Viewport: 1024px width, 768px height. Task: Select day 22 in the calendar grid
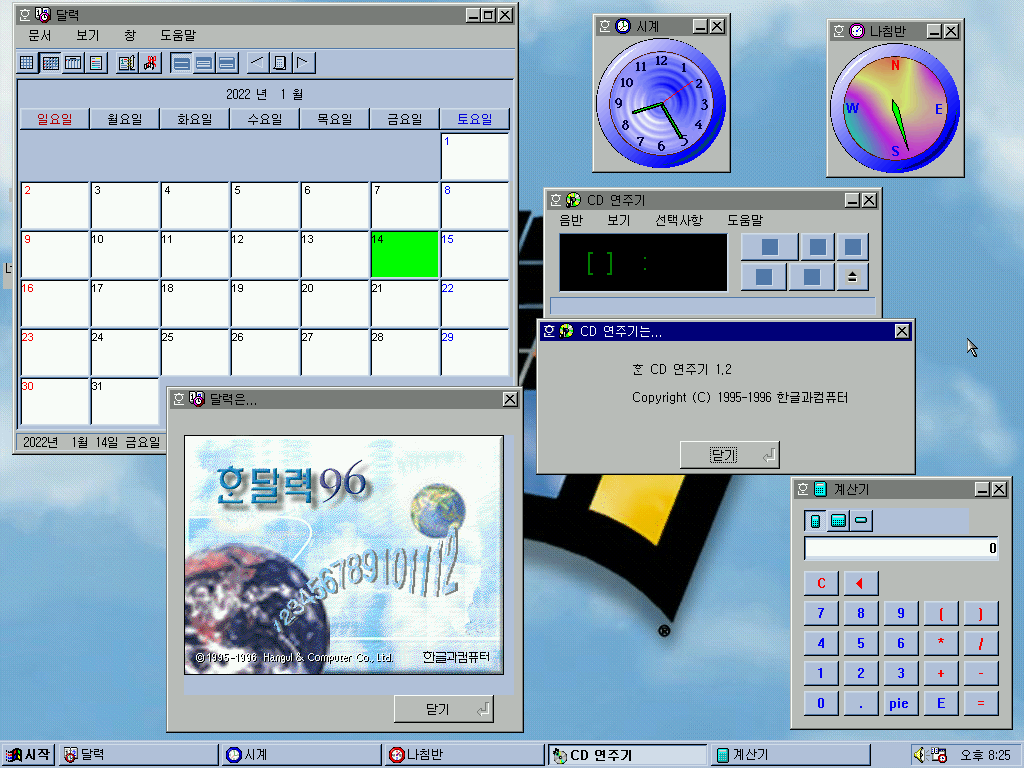point(475,304)
